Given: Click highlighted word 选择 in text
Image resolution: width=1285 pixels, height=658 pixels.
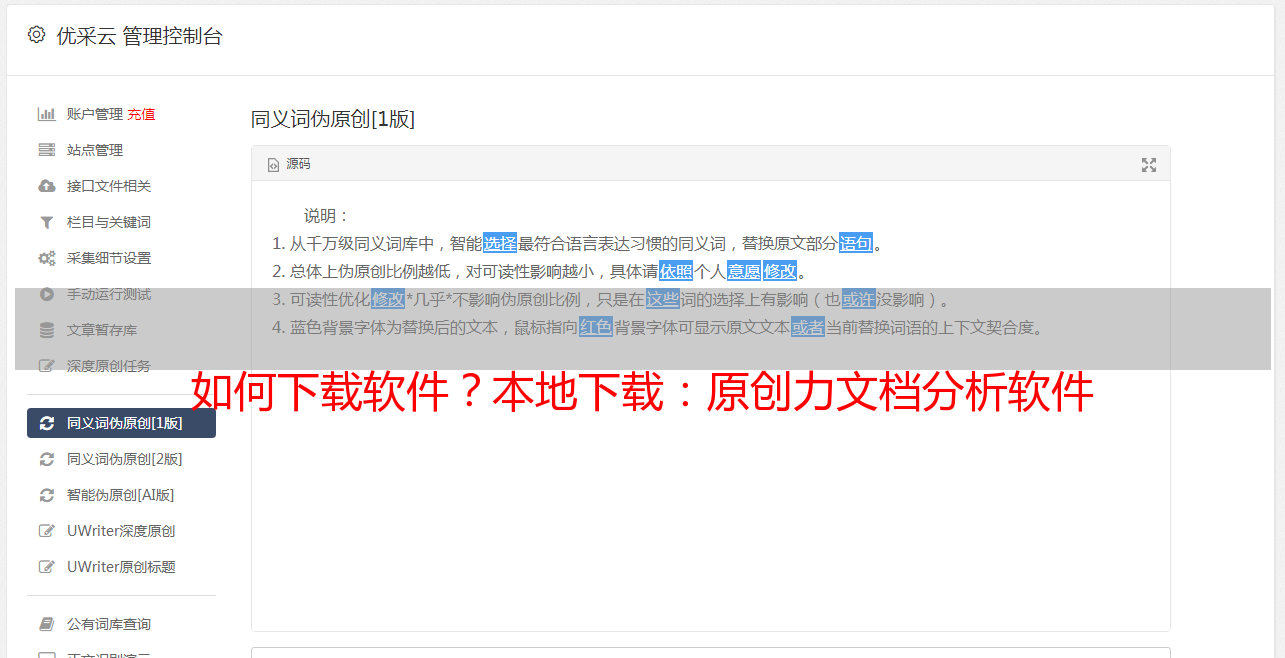Looking at the screenshot, I should (500, 243).
